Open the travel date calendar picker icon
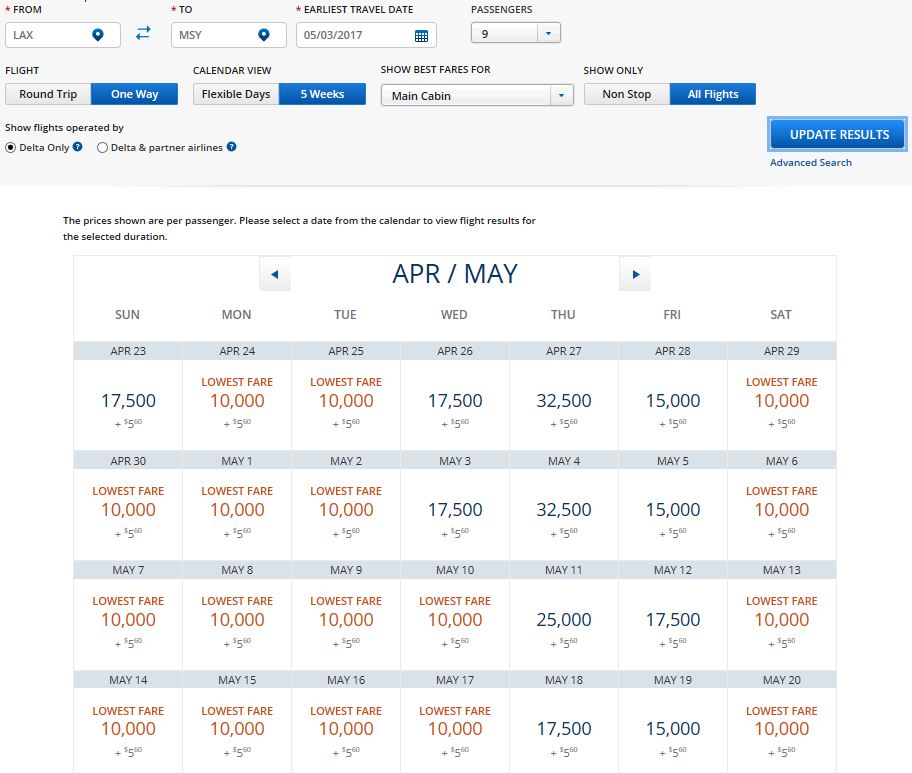 pos(421,35)
